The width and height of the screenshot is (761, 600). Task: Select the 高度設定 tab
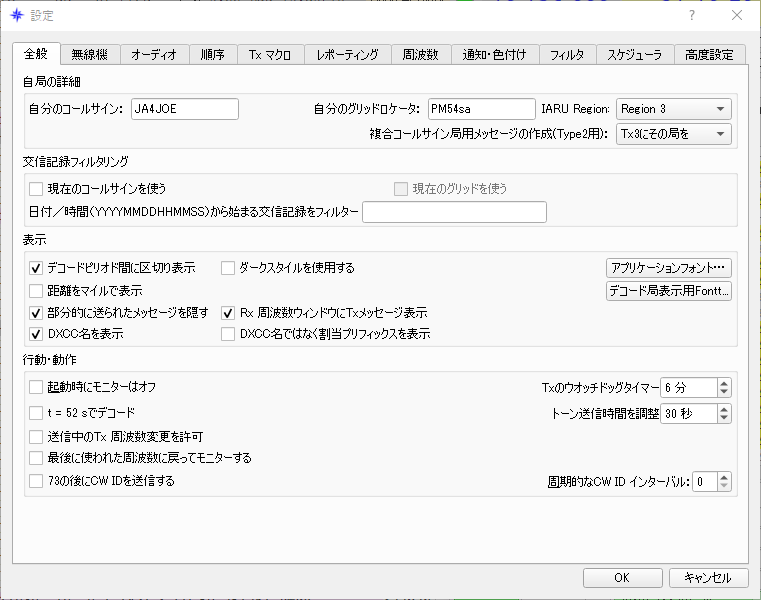[709, 54]
